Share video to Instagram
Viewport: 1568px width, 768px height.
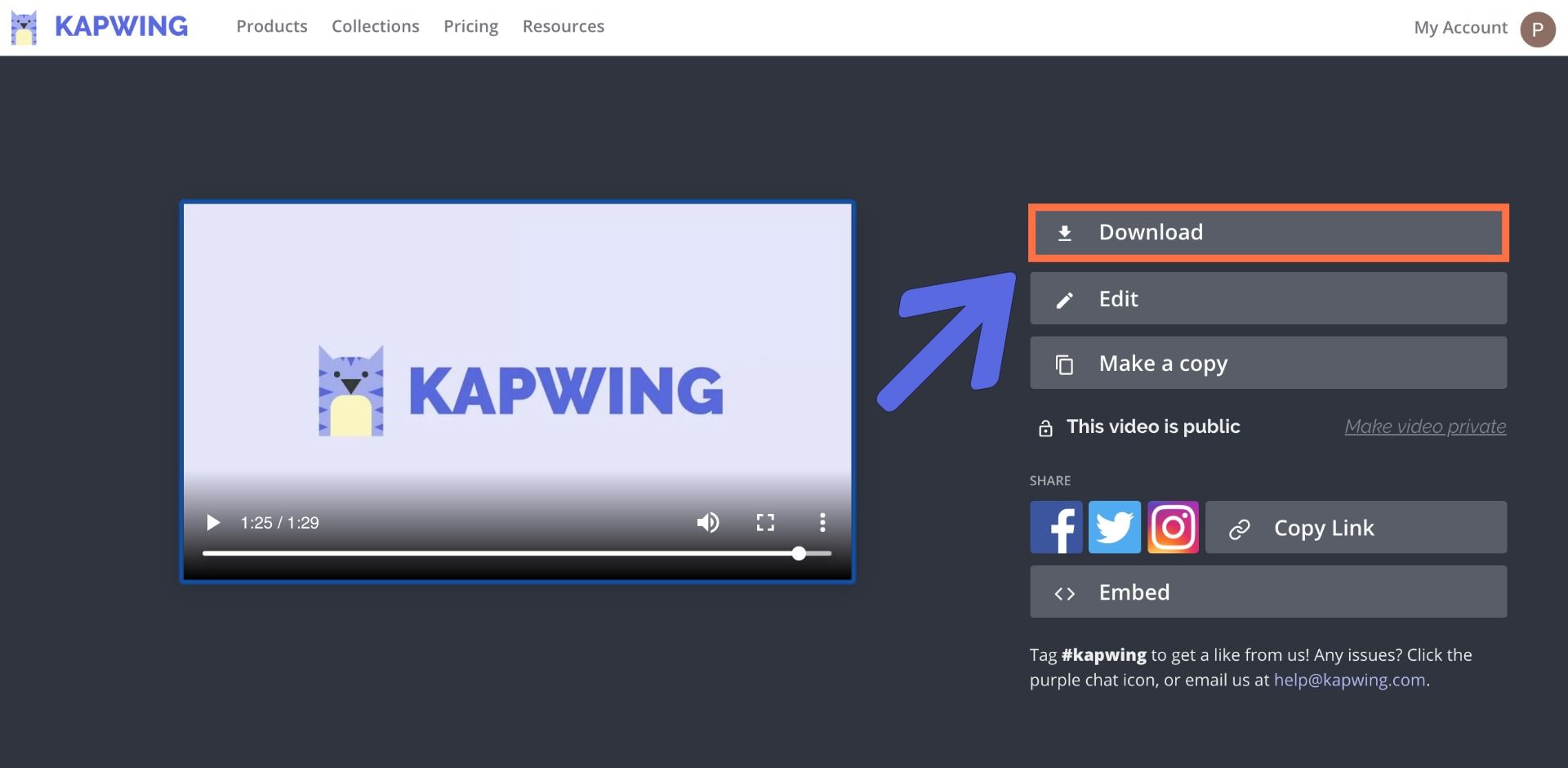pos(1173,527)
